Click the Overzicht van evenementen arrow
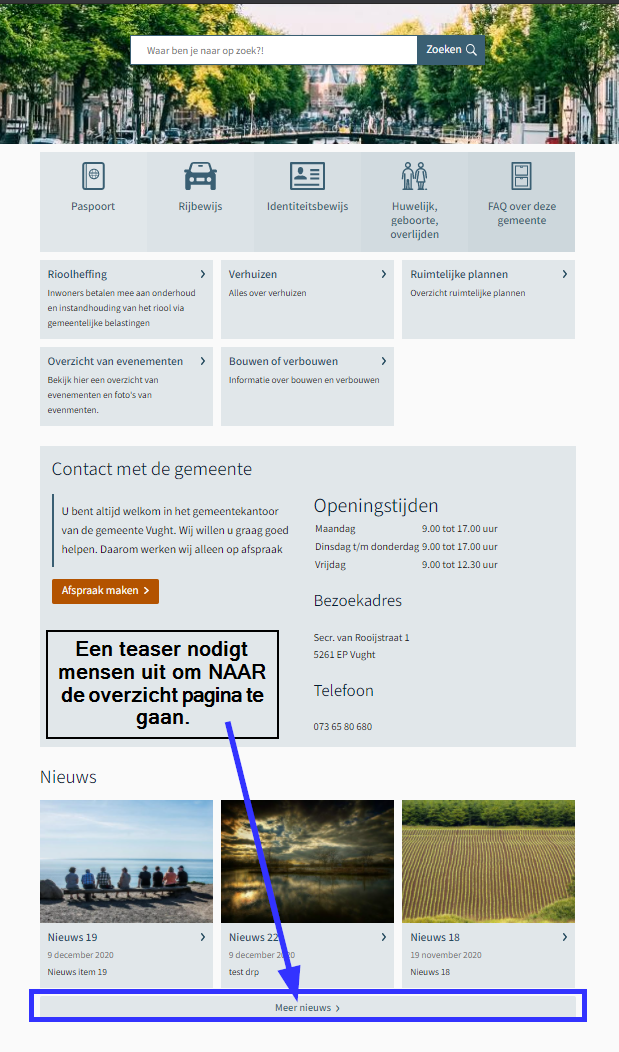Viewport: 619px width, 1052px height. pos(203,361)
